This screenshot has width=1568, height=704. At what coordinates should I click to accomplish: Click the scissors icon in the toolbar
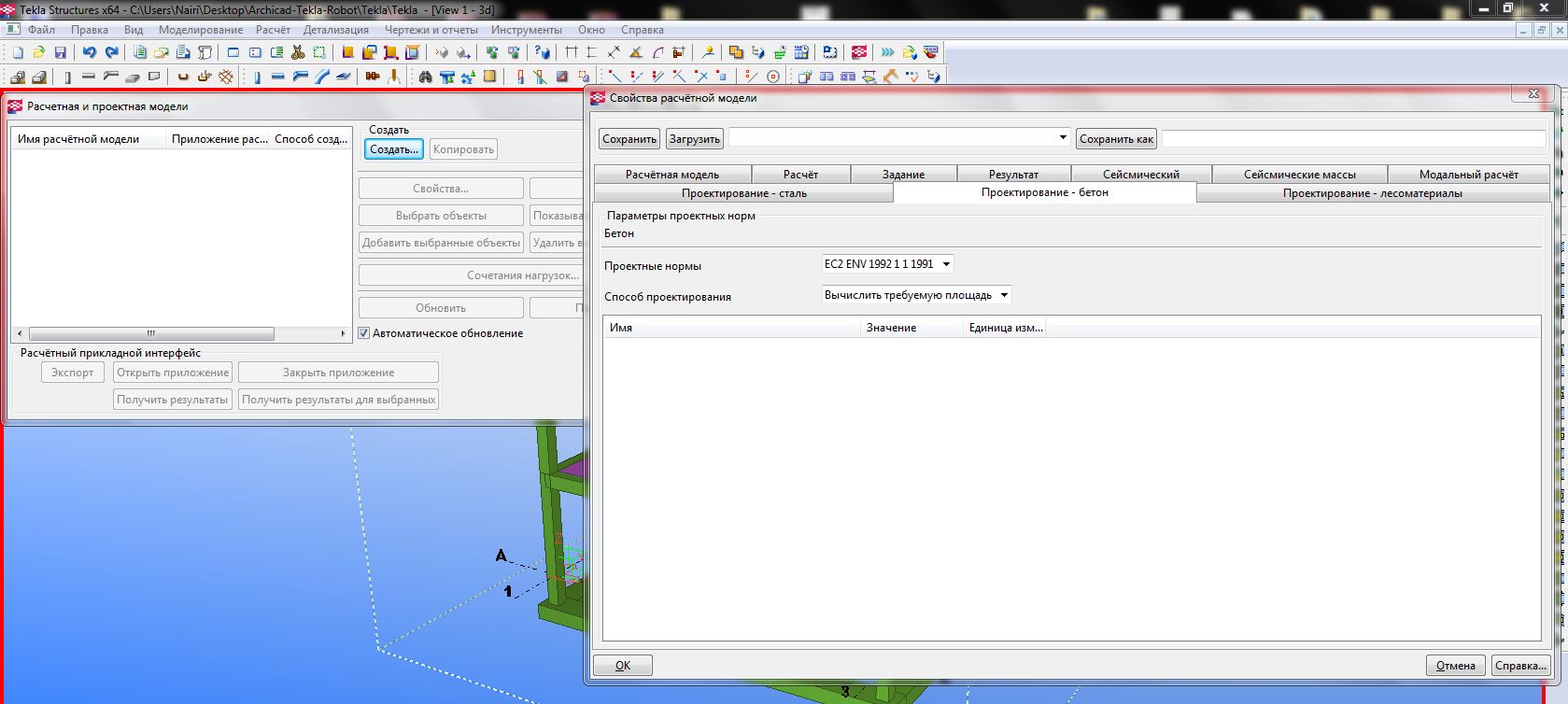pyautogui.click(x=298, y=53)
